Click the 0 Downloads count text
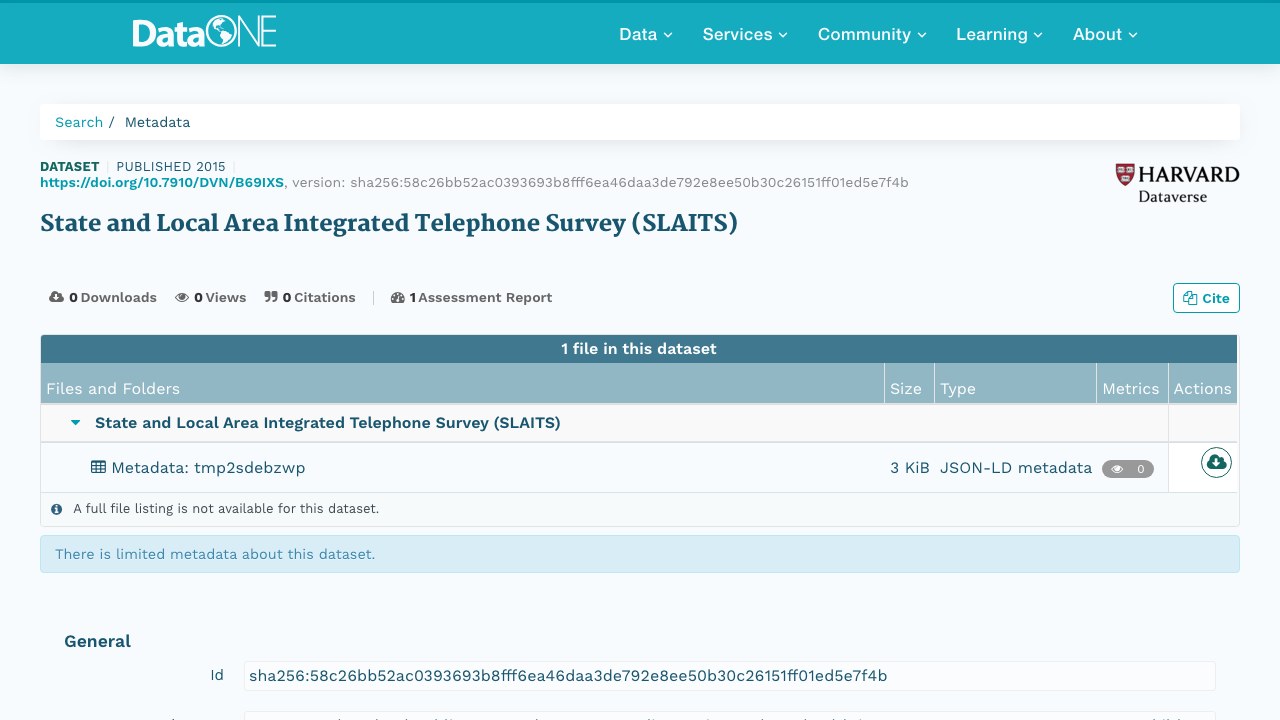Viewport: 1280px width, 720px height. pyautogui.click(x=113, y=297)
